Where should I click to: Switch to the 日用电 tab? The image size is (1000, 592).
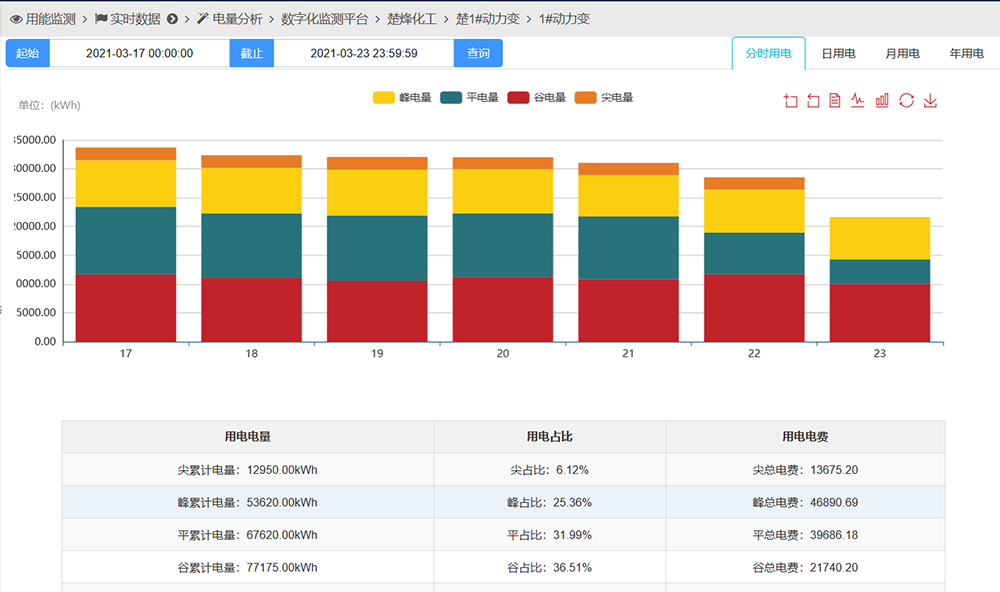coord(838,54)
